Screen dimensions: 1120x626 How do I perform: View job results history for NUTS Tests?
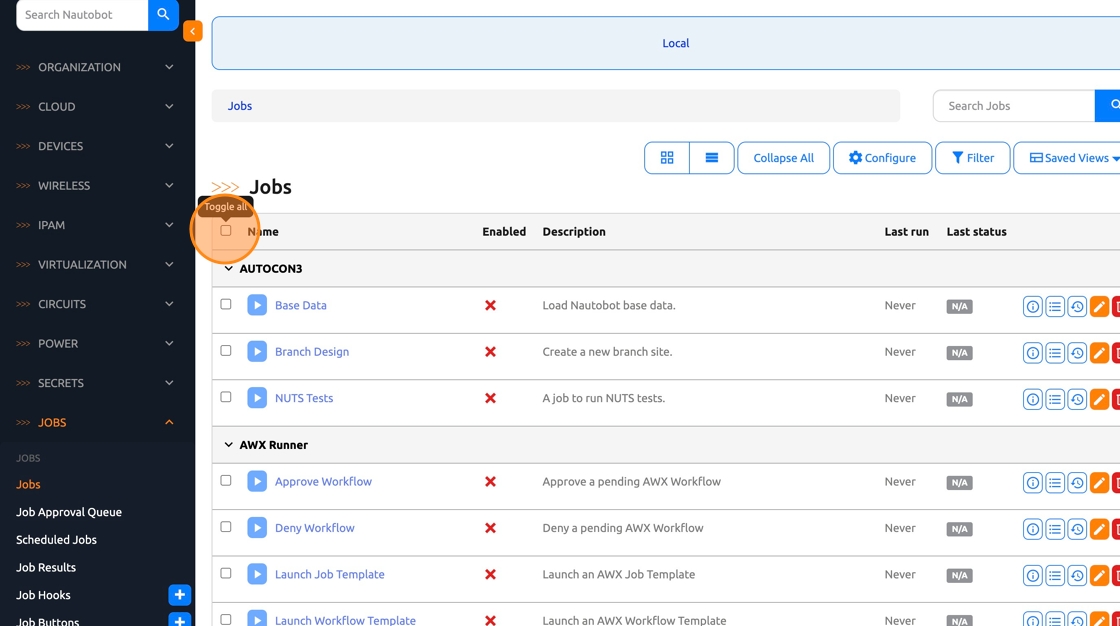click(x=1076, y=399)
